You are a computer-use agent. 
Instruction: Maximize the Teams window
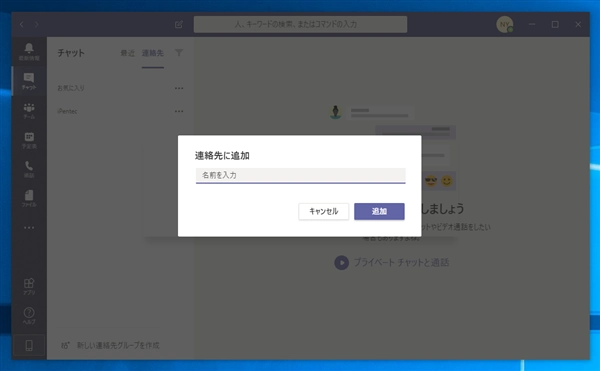click(x=555, y=24)
